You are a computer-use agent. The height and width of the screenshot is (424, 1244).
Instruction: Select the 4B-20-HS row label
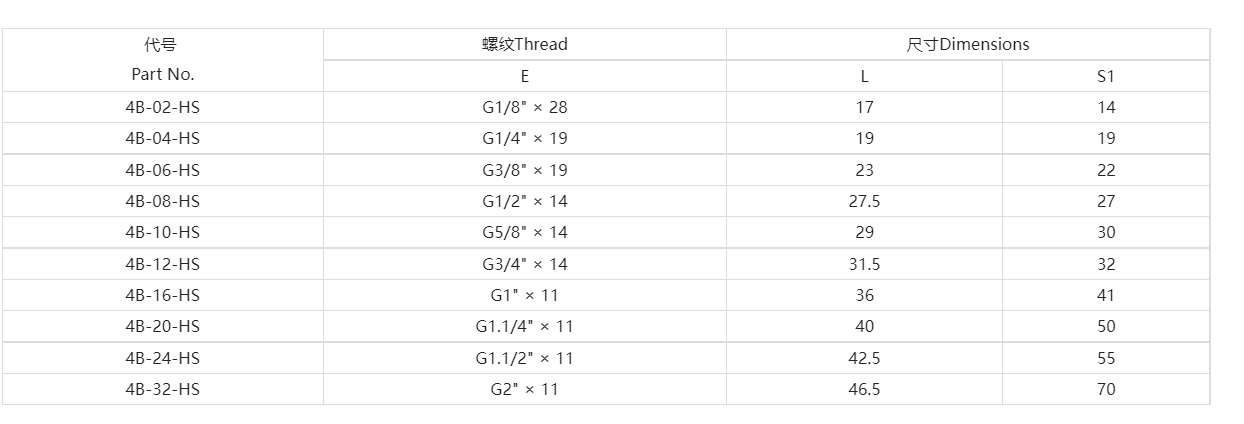(x=163, y=326)
